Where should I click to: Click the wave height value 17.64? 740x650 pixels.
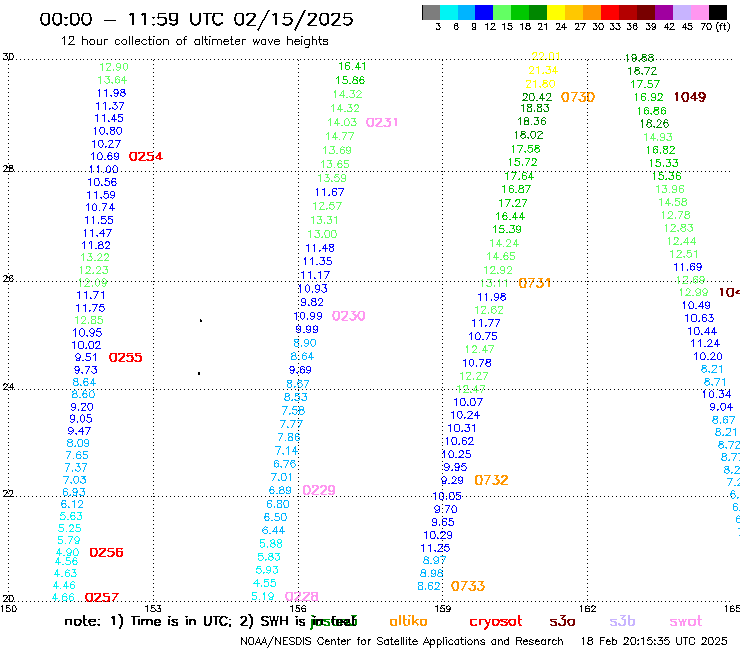[519, 176]
